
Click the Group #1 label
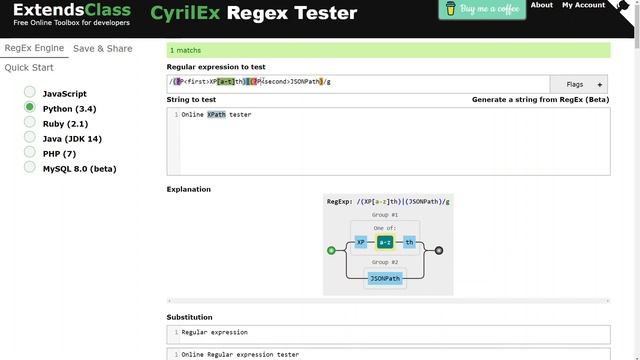385,215
